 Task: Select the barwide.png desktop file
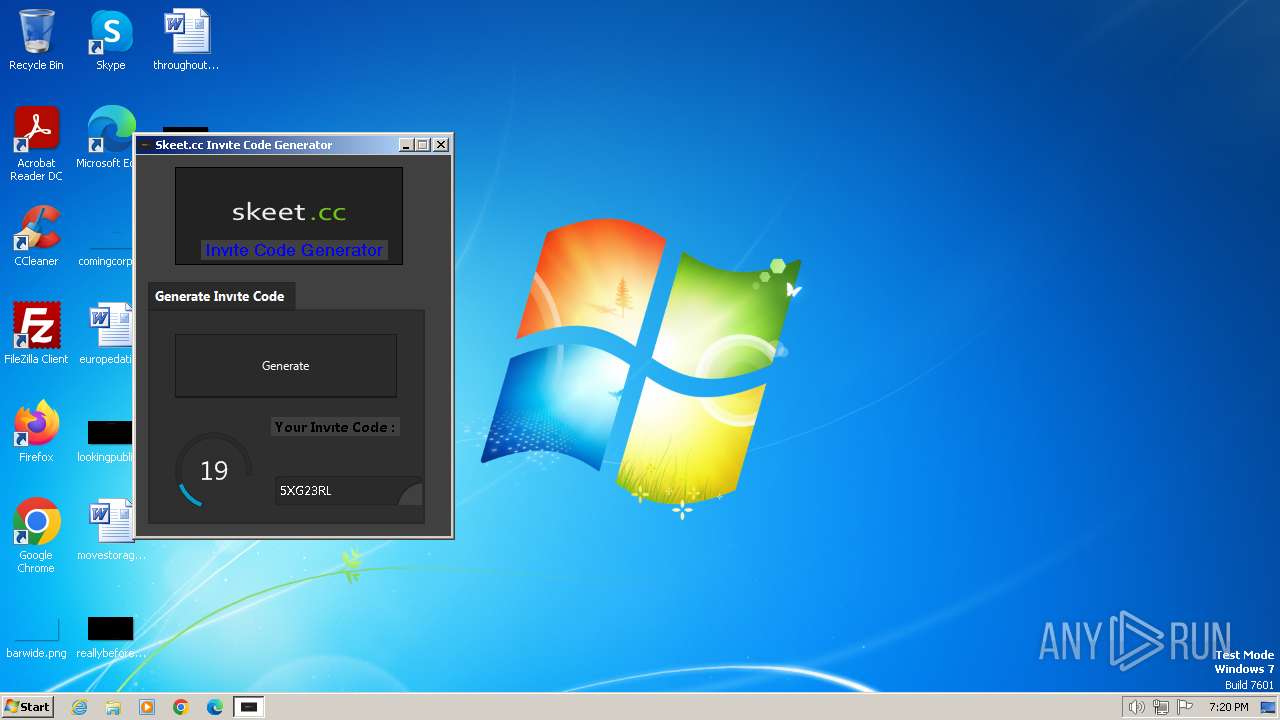coord(36,638)
